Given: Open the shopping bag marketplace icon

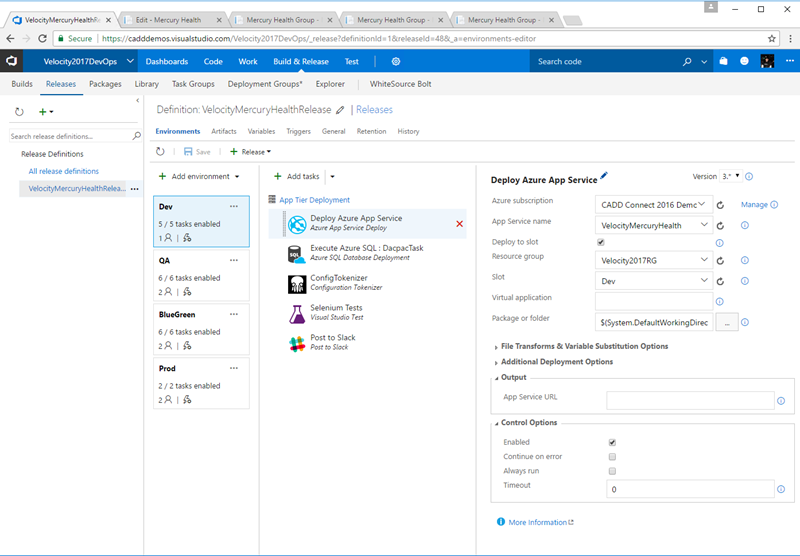Looking at the screenshot, I should coord(723,61).
